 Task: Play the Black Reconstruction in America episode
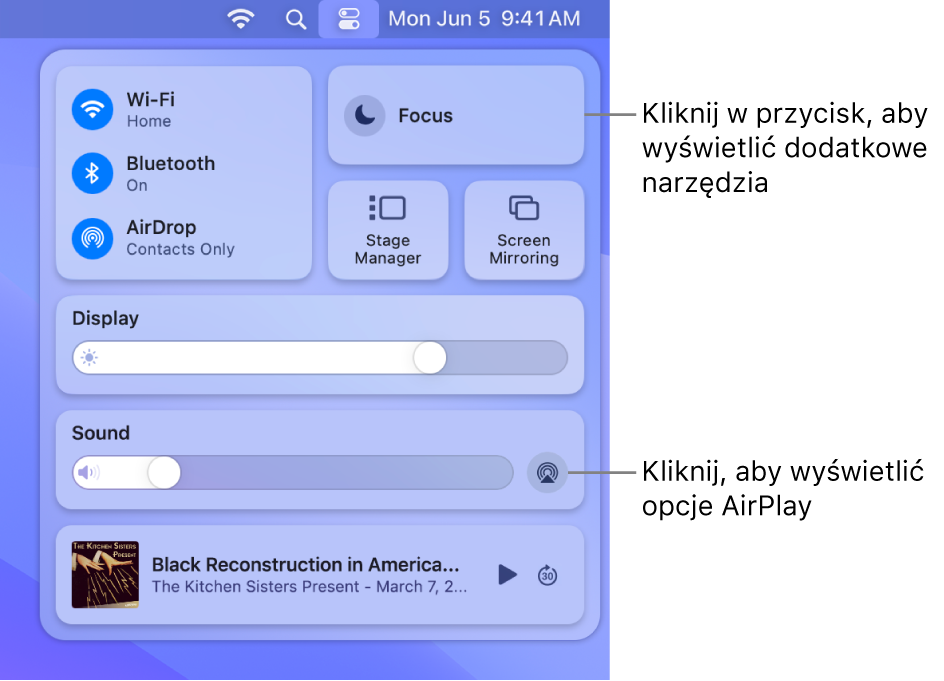506,573
